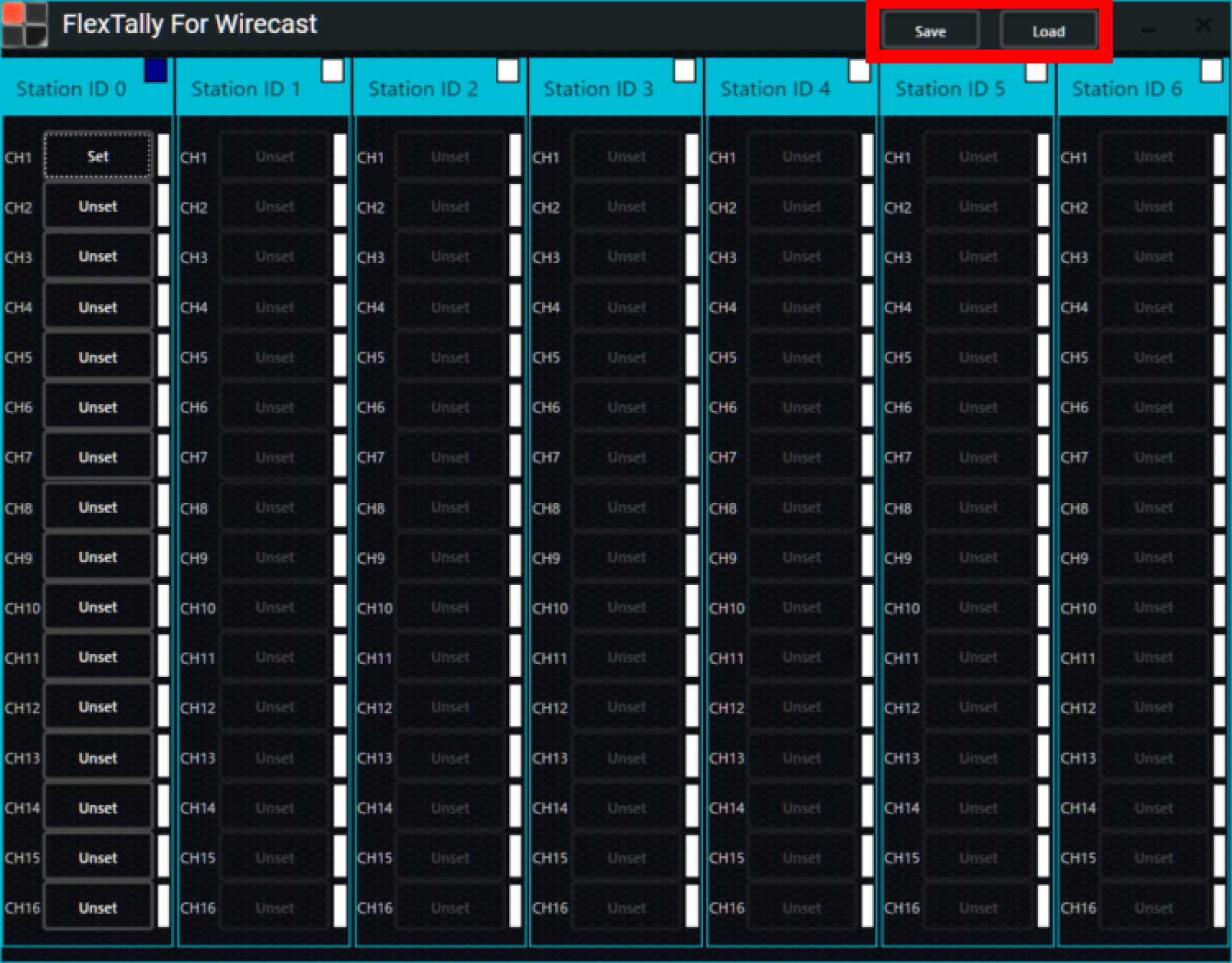Unset CH5 on Station ID 0
1232x963 pixels.
[97, 357]
